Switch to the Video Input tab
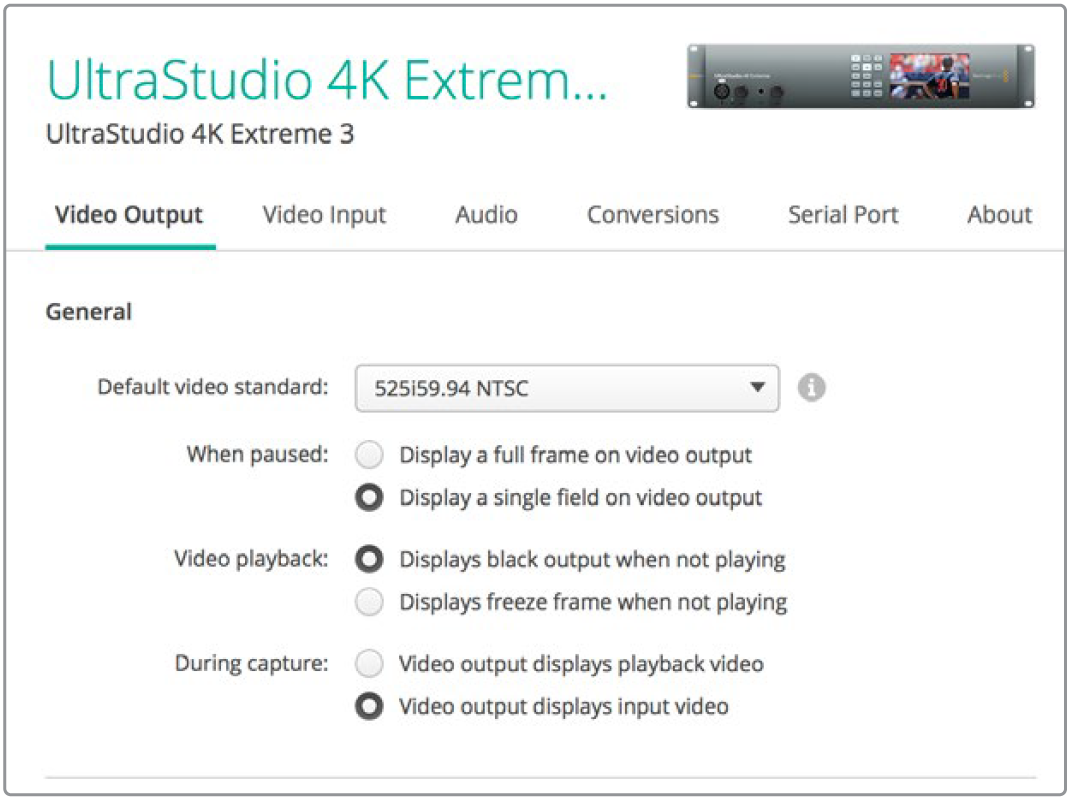 pos(324,215)
